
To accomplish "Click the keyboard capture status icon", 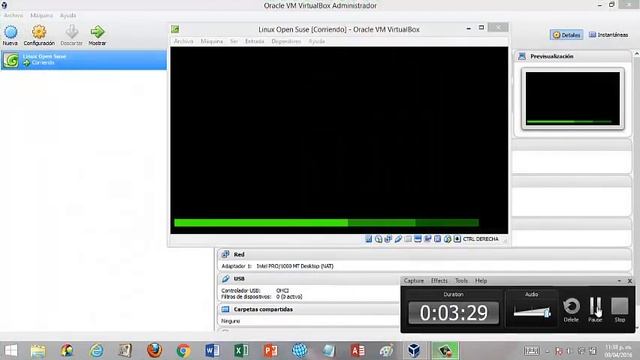I will click(457, 239).
